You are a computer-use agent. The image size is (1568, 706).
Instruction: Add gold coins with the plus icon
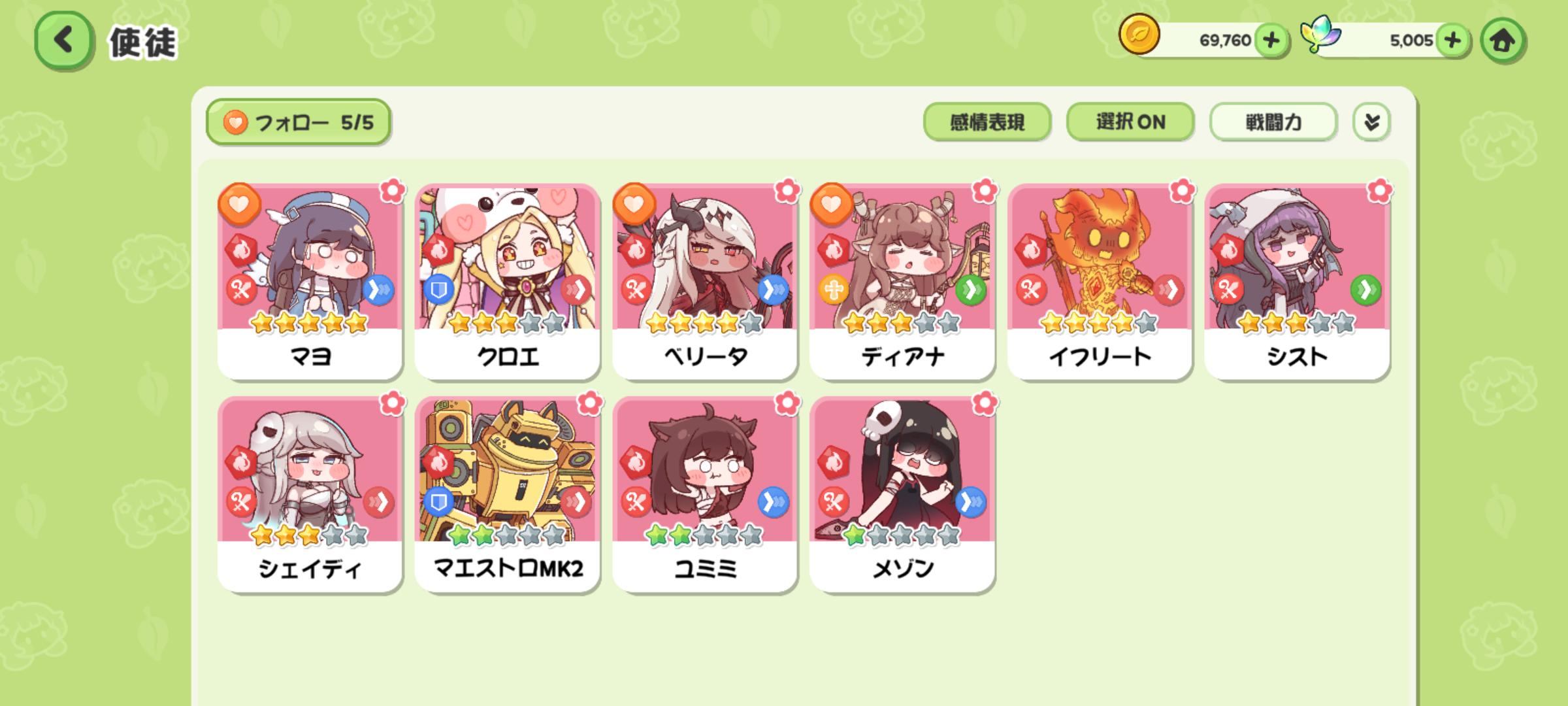[x=1271, y=41]
